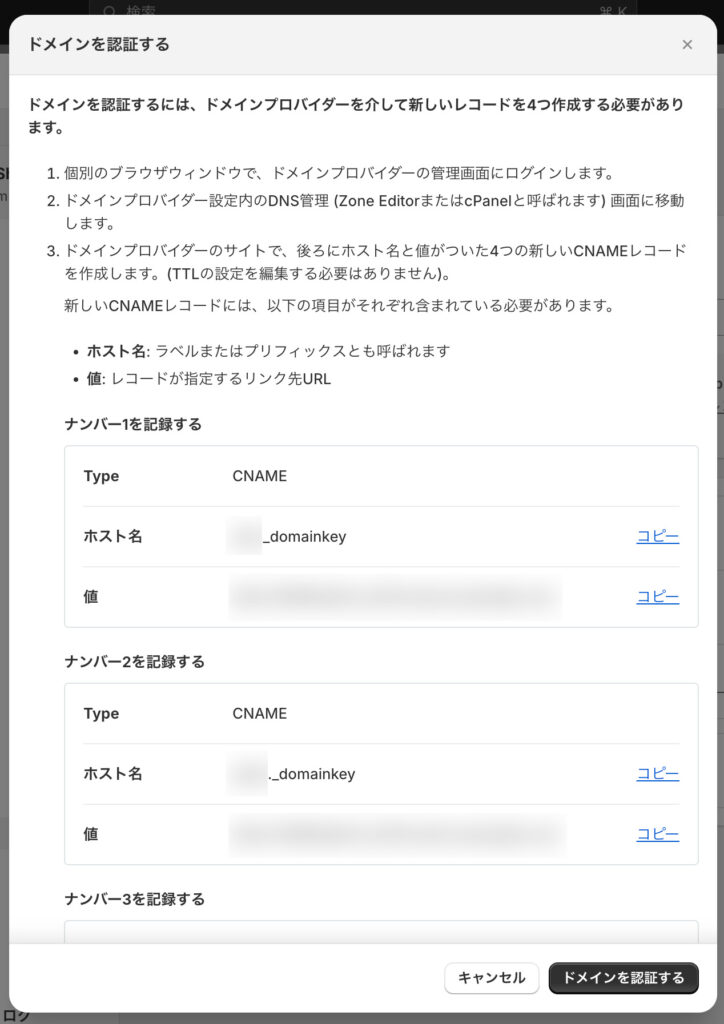Click the blurred 値 of record 2

[396, 834]
